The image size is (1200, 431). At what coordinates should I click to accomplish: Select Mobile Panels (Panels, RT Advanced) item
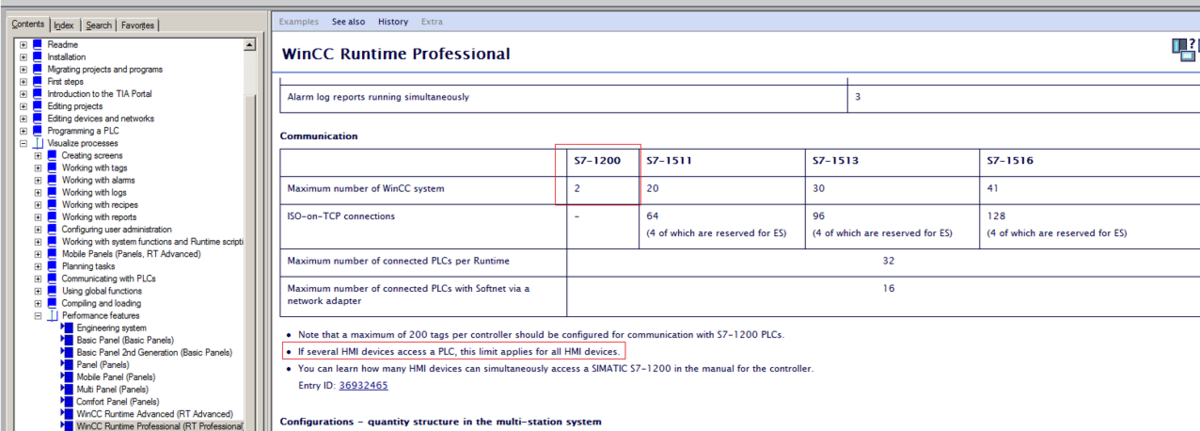click(131, 254)
